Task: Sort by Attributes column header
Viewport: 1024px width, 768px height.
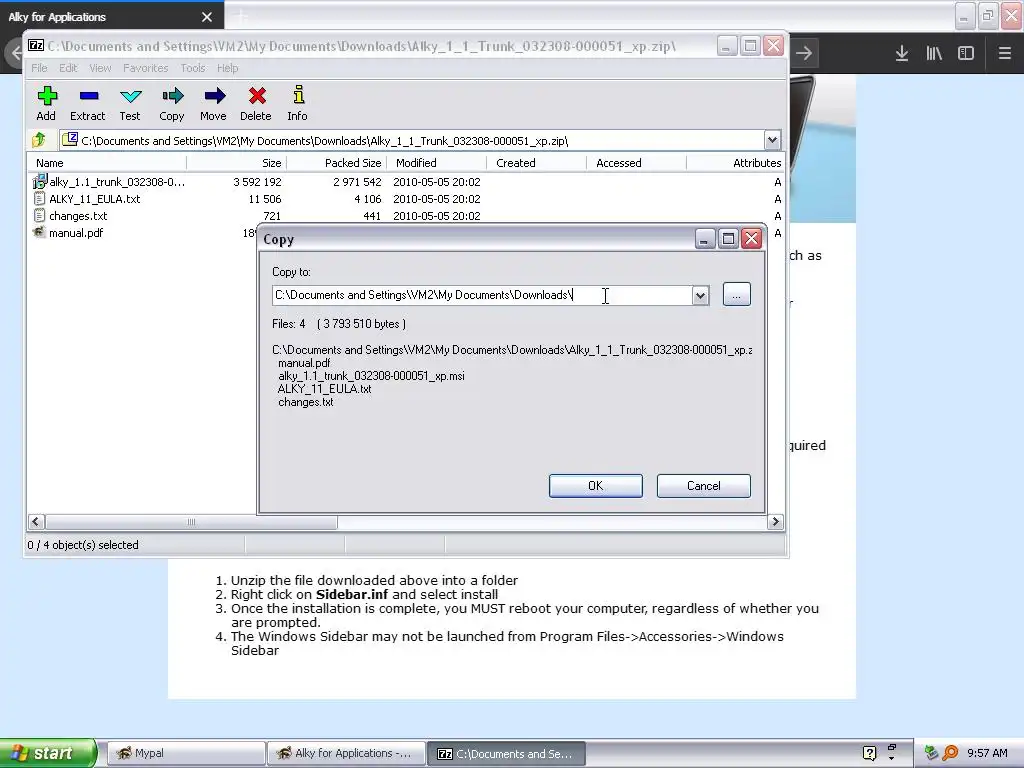Action: click(x=736, y=163)
